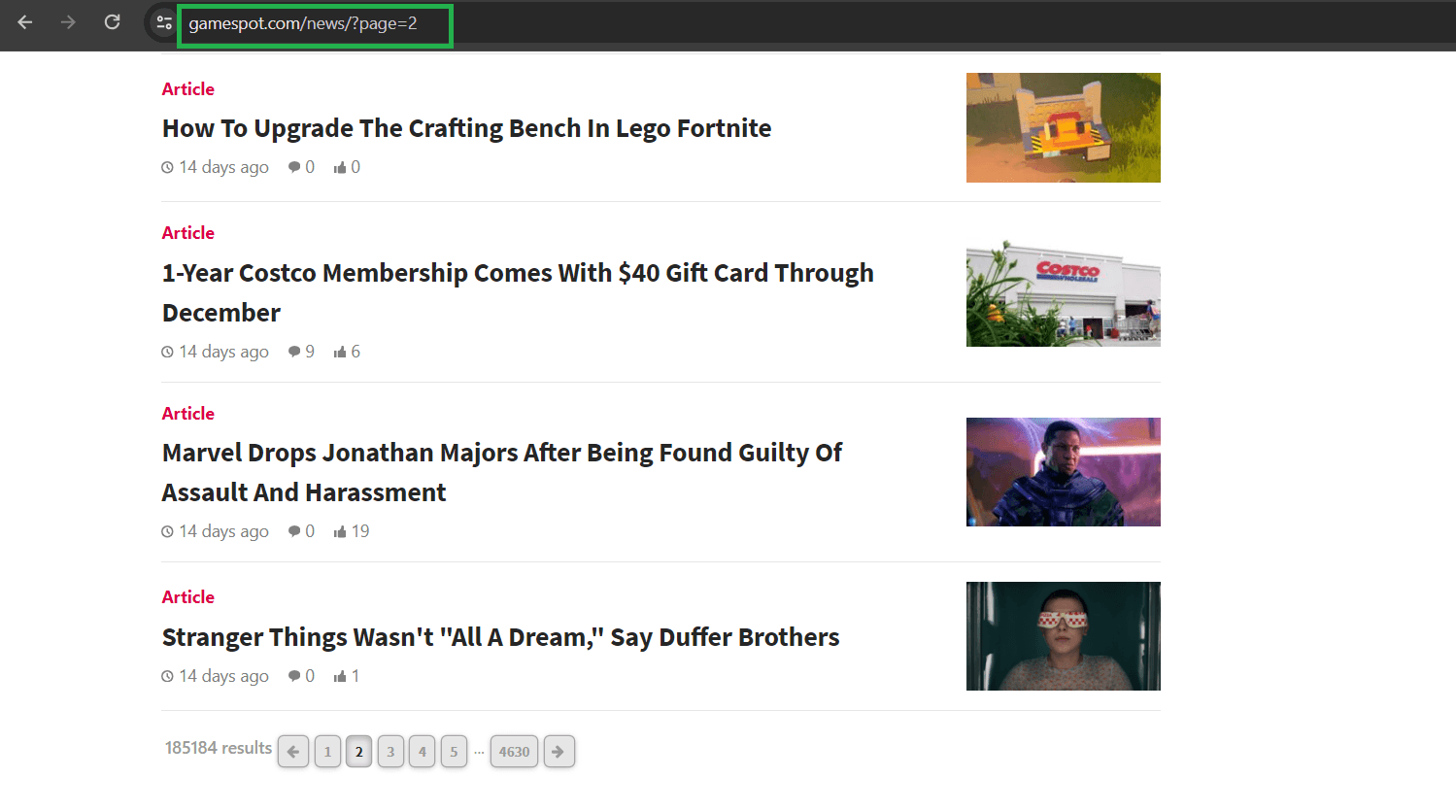Click '14 days ago' under the Lego Fortnite article
Viewport: 1456px width, 812px height.
pos(224,167)
